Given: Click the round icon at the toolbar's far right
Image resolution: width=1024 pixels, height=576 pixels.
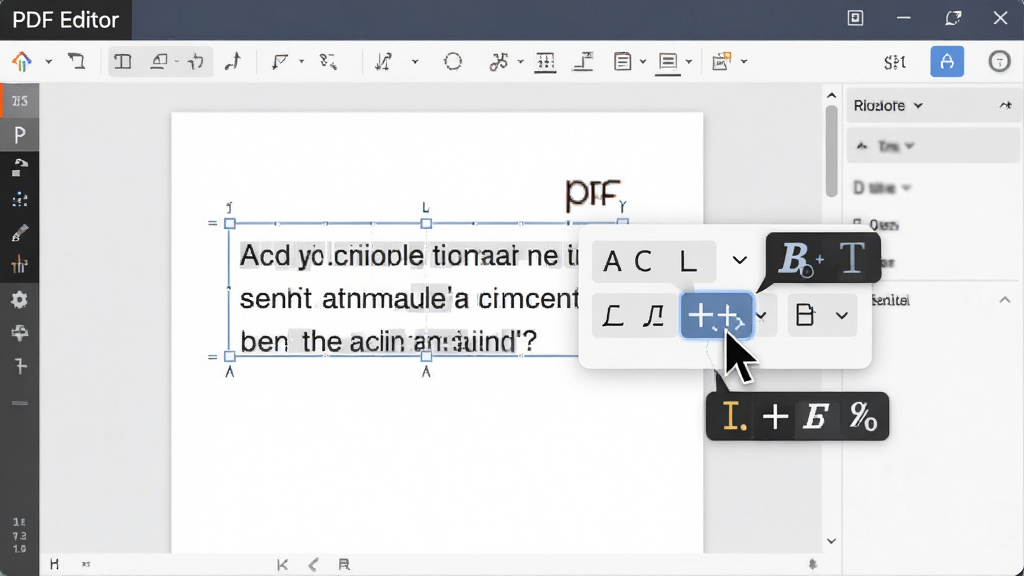Looking at the screenshot, I should tap(999, 62).
